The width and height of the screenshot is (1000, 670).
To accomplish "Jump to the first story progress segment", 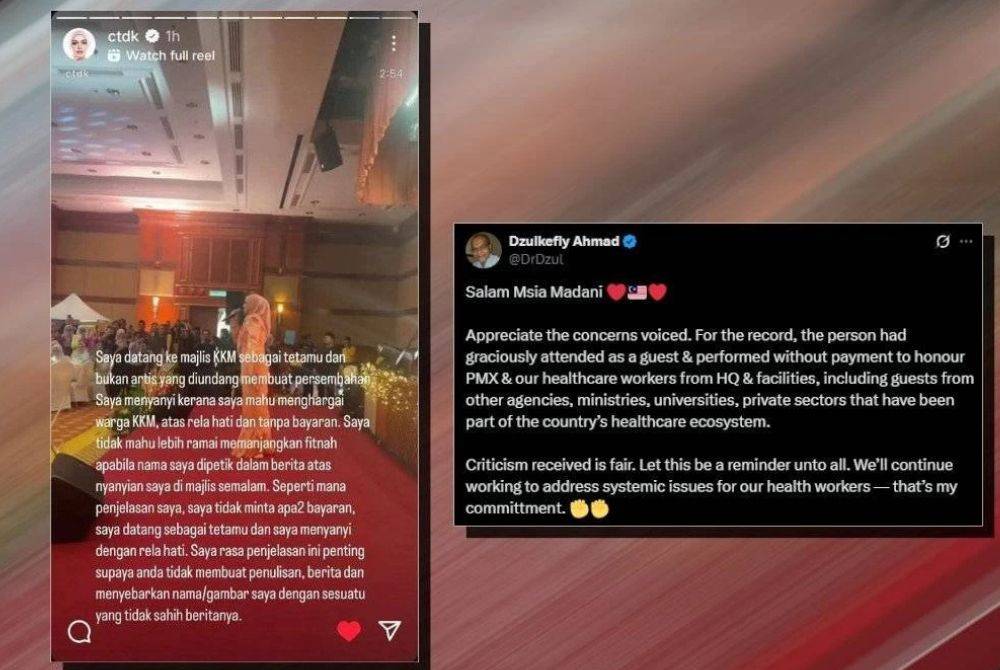I will click(x=71, y=18).
